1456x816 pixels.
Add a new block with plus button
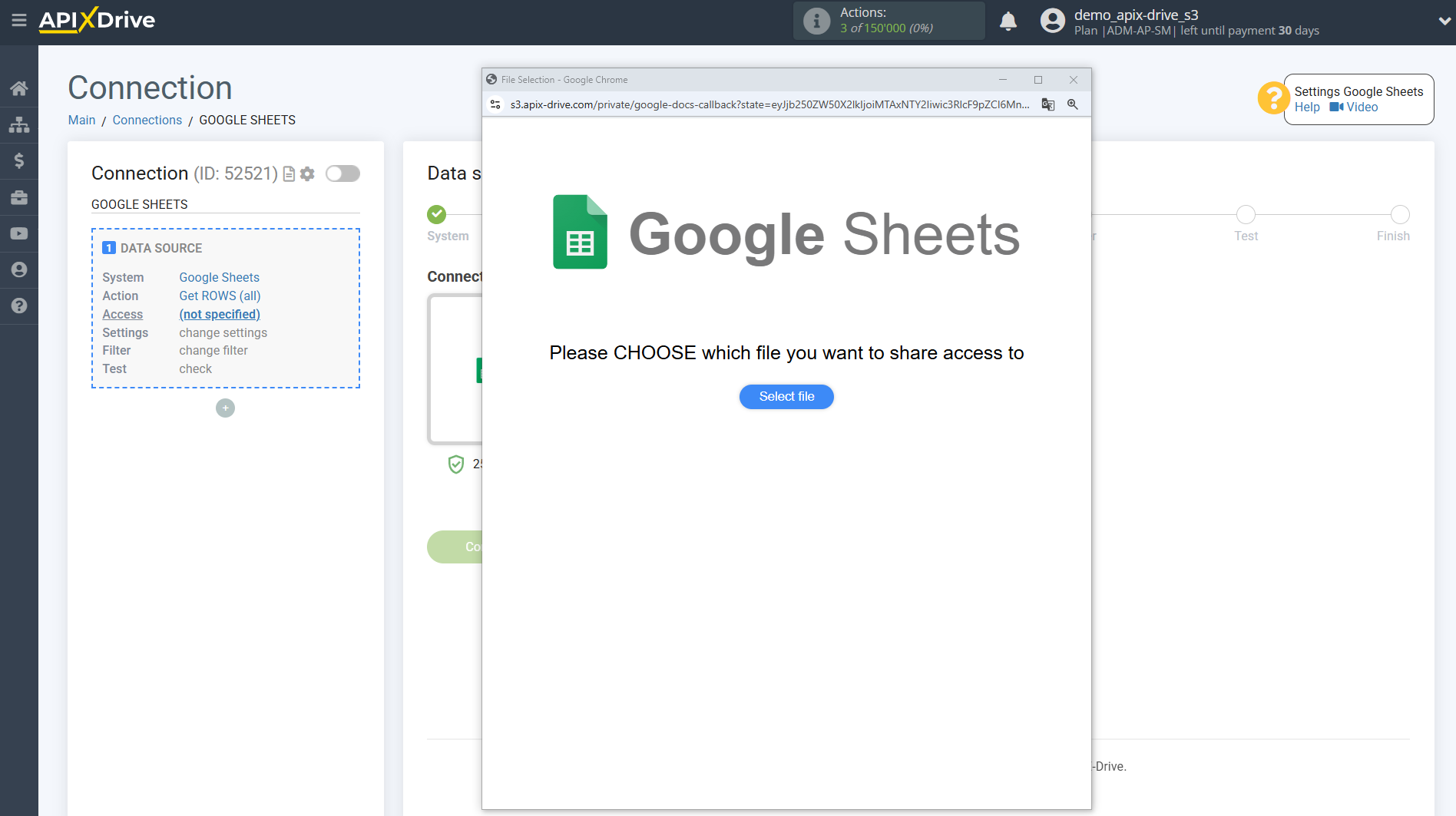[x=225, y=408]
